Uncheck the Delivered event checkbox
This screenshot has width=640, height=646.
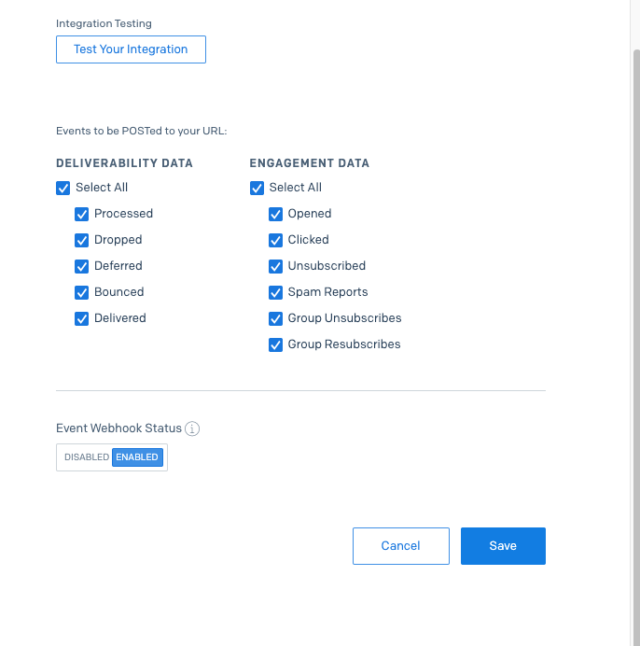(82, 318)
